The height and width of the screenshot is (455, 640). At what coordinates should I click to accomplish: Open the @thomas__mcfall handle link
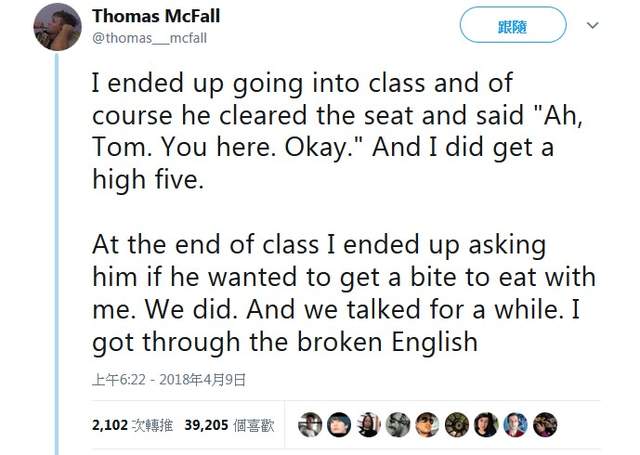(151, 37)
